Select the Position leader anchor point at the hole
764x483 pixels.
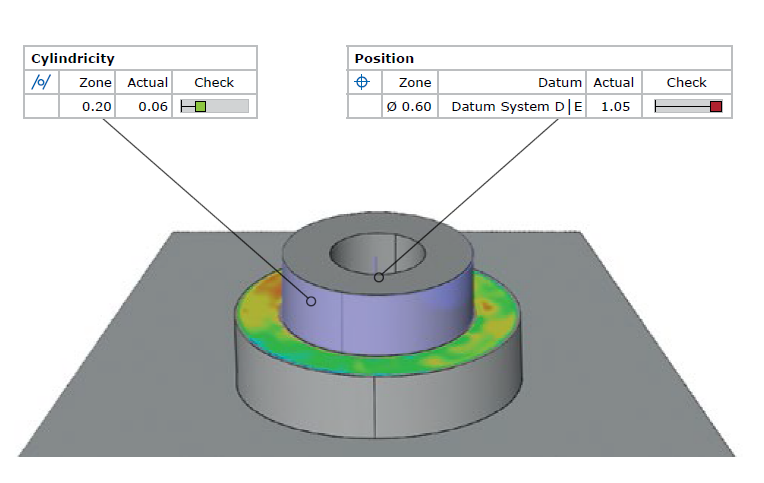pyautogui.click(x=378, y=277)
